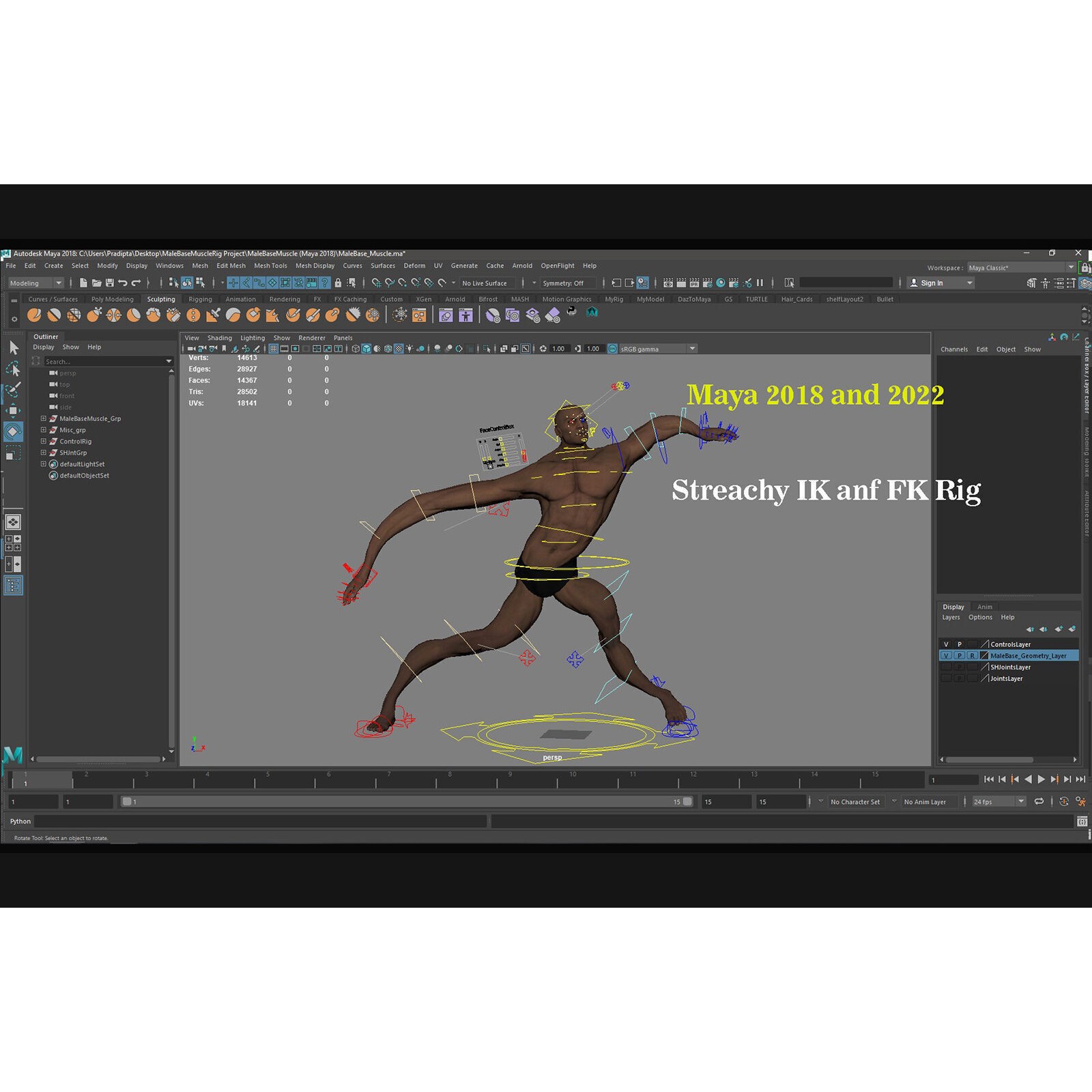Switch to four-view layout icon
Viewport: 1092px width, 1092px height.
pos(14,543)
